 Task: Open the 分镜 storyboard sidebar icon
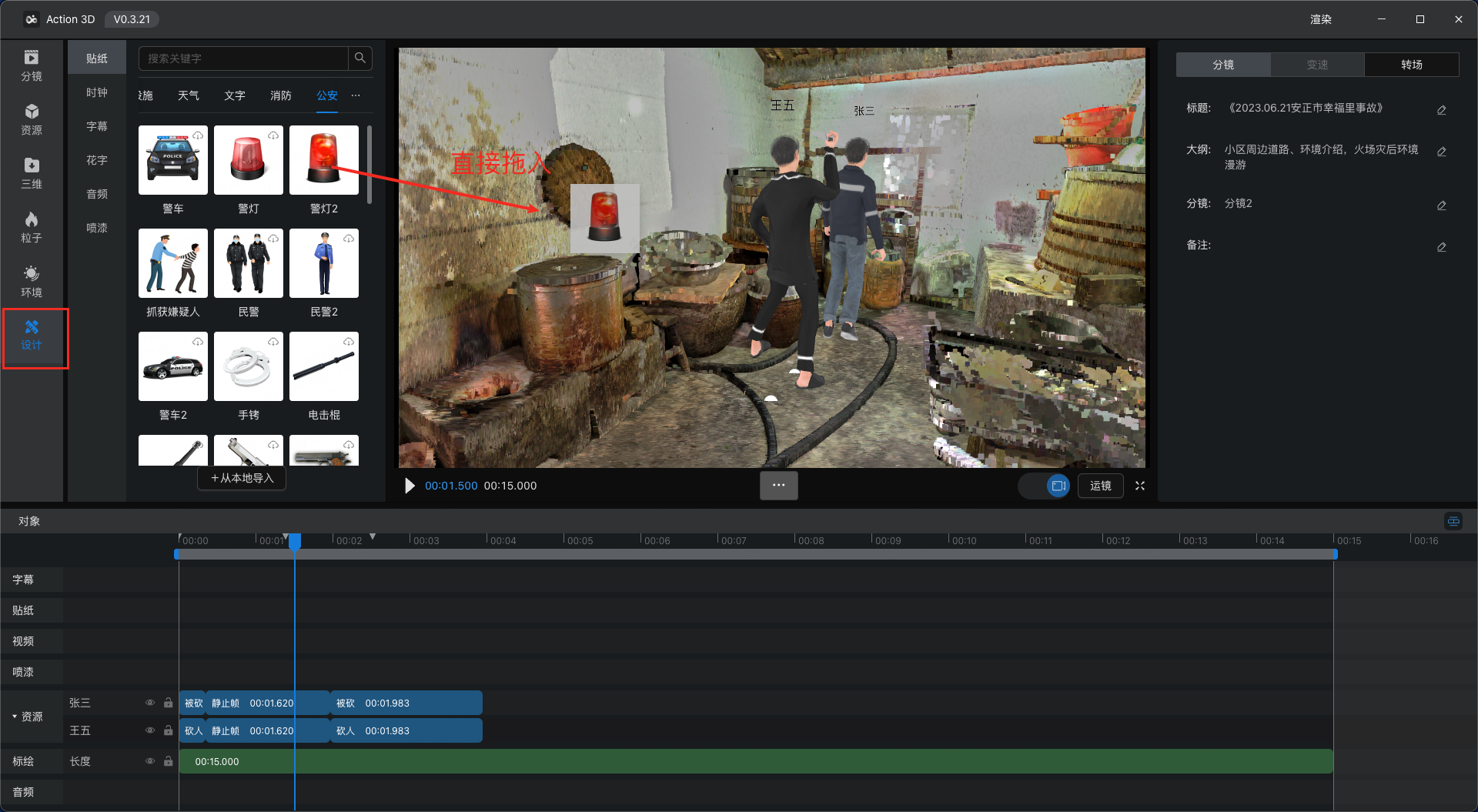click(x=32, y=65)
